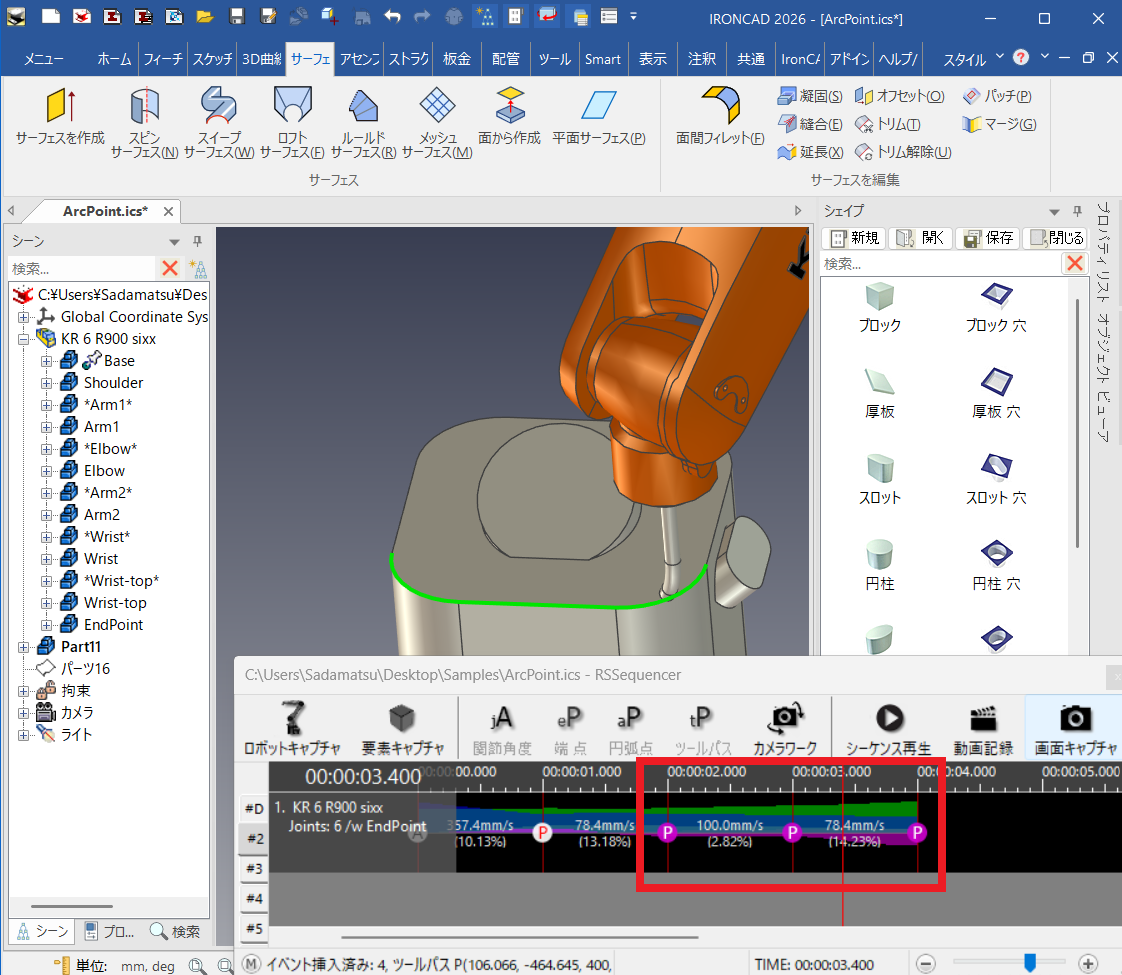Click 要素キャプチャ element capture in RSSequencer
The width and height of the screenshot is (1122, 975).
click(402, 728)
